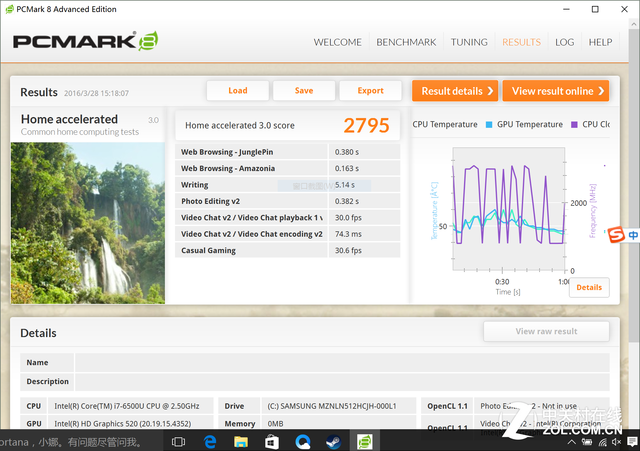Click the chart Details button
The image size is (640, 451).
tap(589, 287)
